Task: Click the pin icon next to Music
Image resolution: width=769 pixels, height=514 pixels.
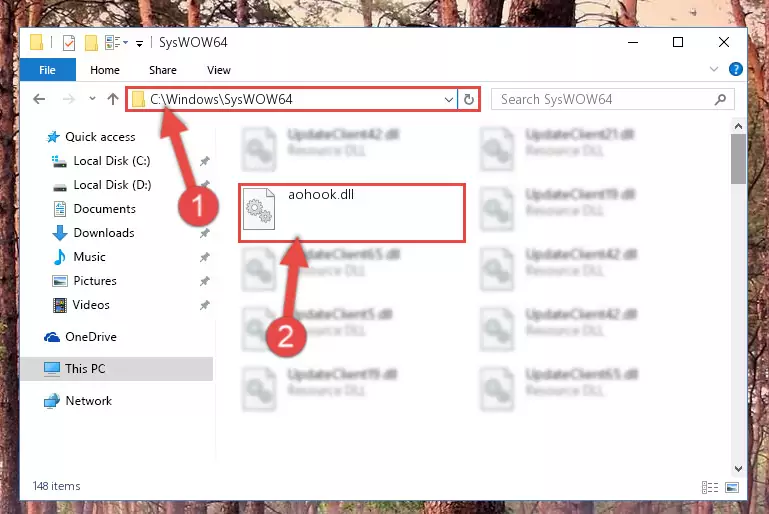Action: tap(205, 257)
